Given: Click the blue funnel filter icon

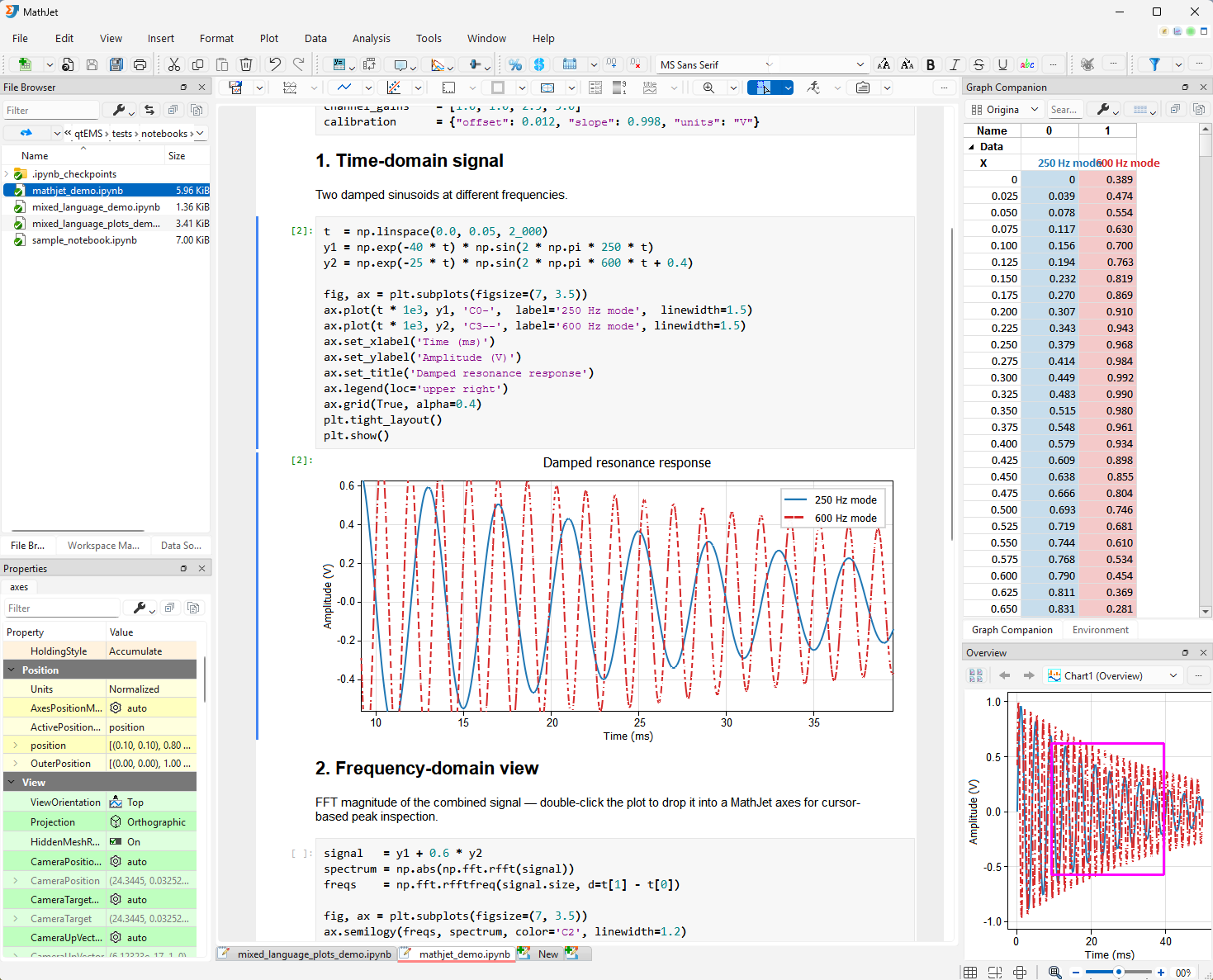Looking at the screenshot, I should pos(1154,64).
